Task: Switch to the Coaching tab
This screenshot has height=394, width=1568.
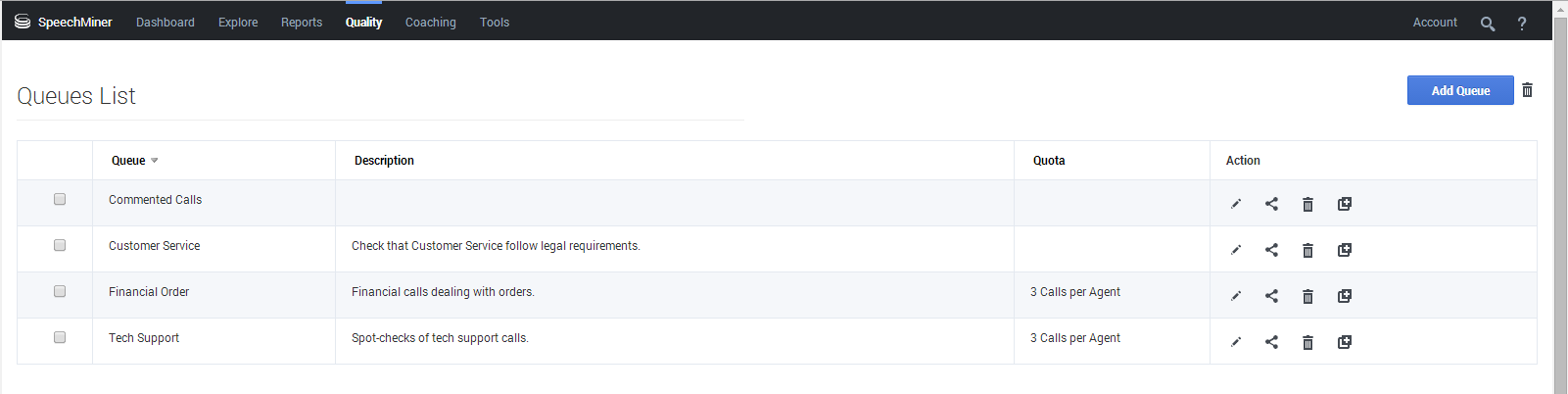Action: coord(431,23)
